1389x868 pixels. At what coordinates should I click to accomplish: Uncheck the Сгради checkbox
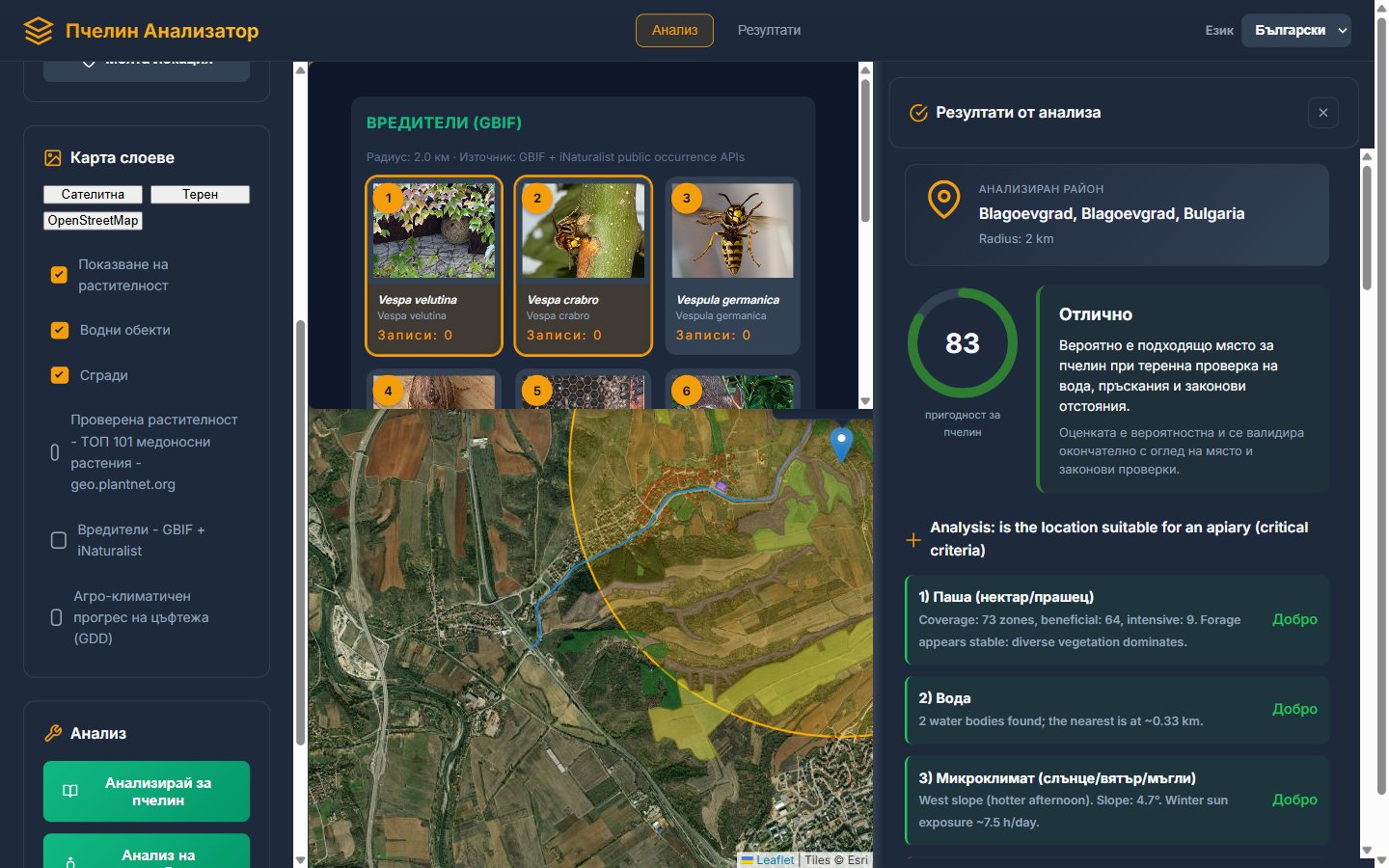coord(59,375)
